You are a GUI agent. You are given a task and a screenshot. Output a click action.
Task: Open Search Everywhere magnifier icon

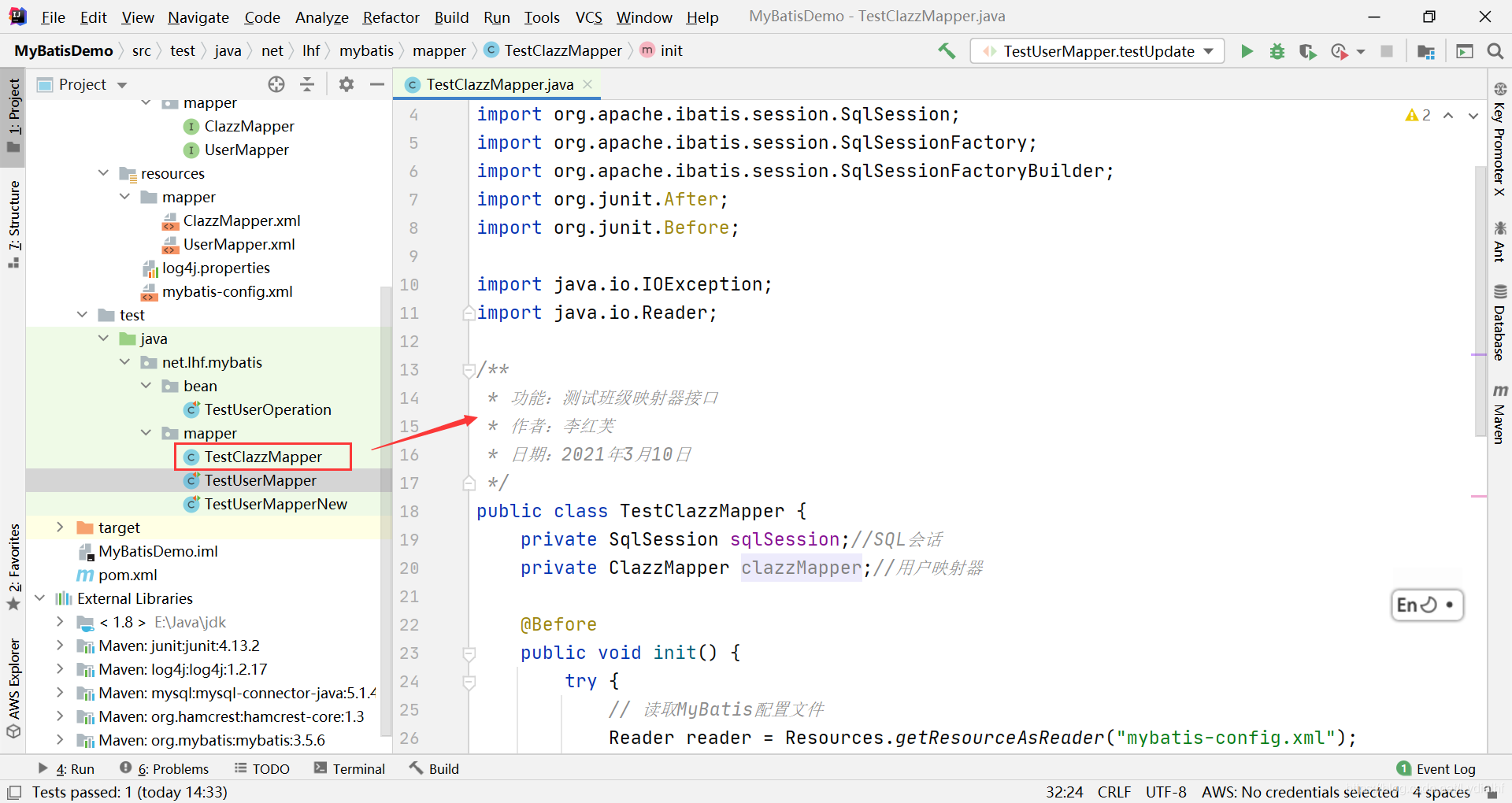pos(1495,51)
